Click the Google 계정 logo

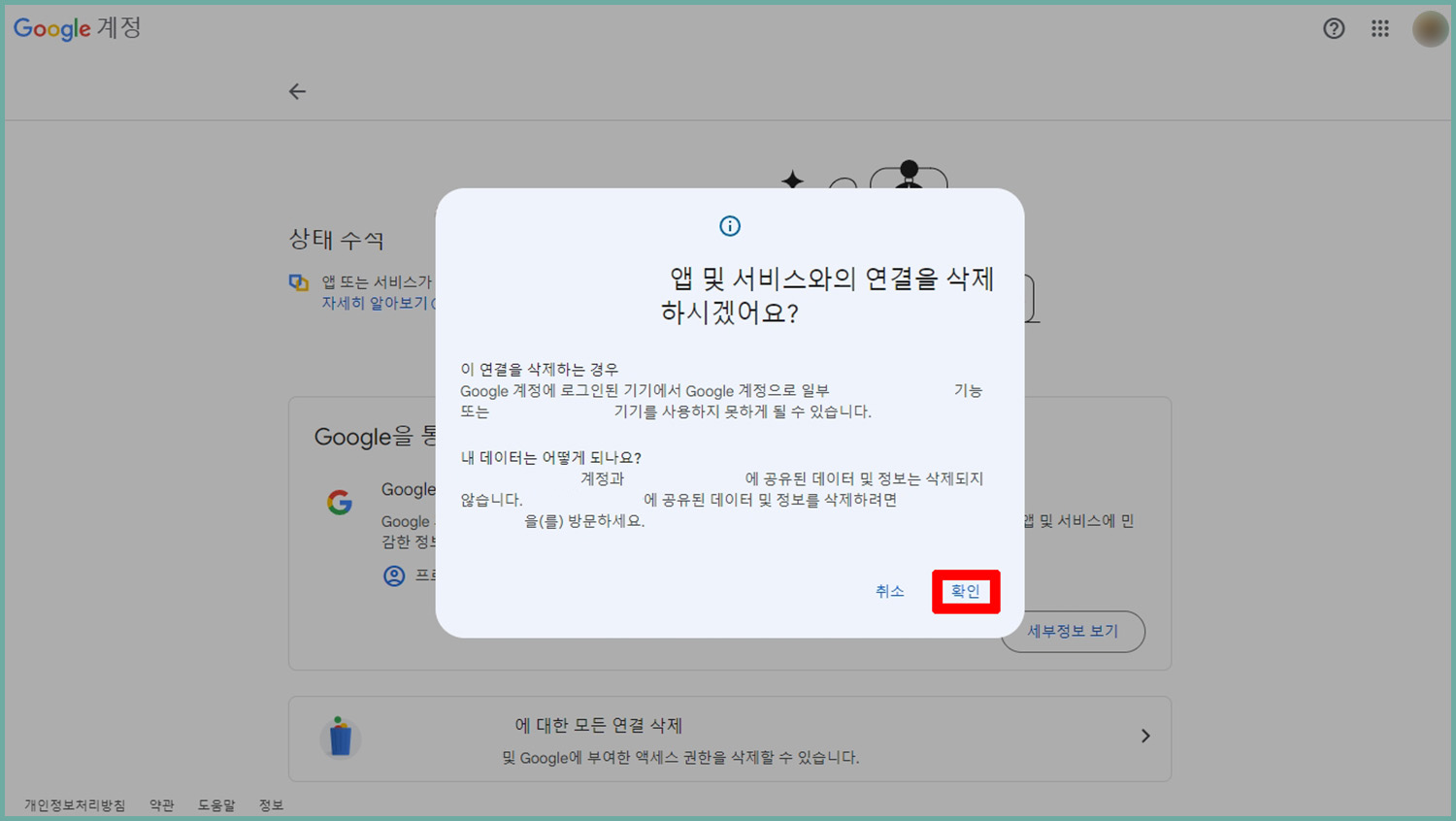pos(78,28)
